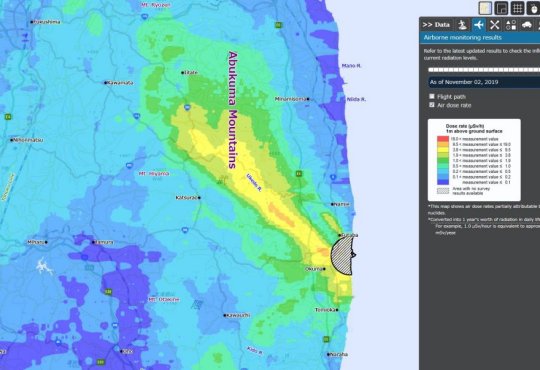The height and width of the screenshot is (370, 540).
Task: Collapse the >> Data panel
Action: pos(436,25)
